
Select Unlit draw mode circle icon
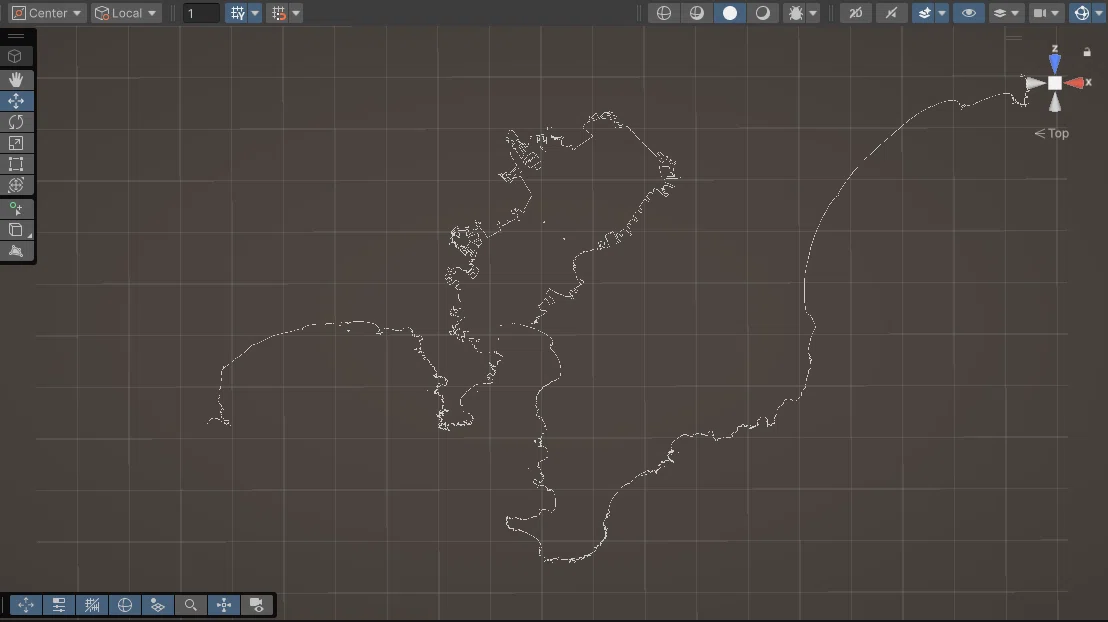762,13
